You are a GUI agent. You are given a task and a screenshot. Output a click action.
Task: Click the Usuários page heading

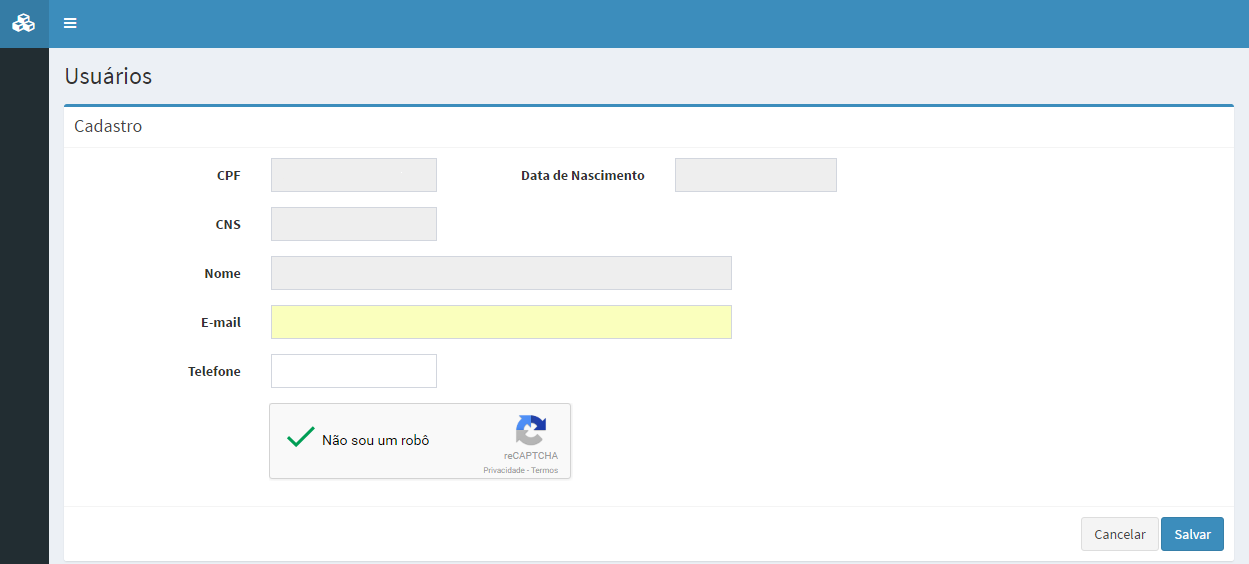108,76
